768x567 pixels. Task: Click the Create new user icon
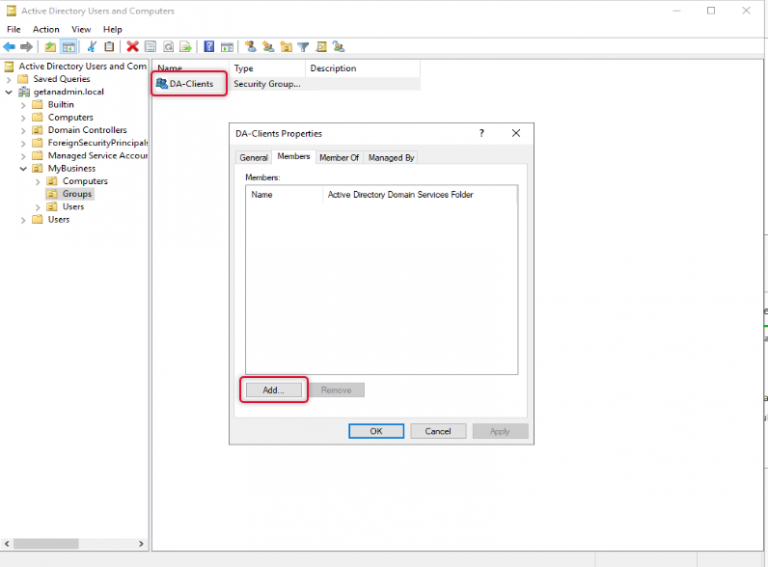(x=250, y=47)
